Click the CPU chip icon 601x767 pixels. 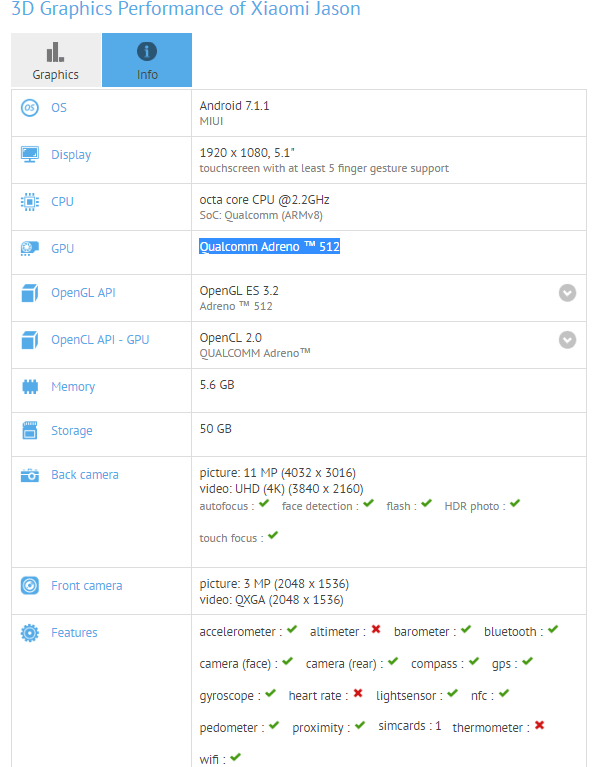[30, 202]
